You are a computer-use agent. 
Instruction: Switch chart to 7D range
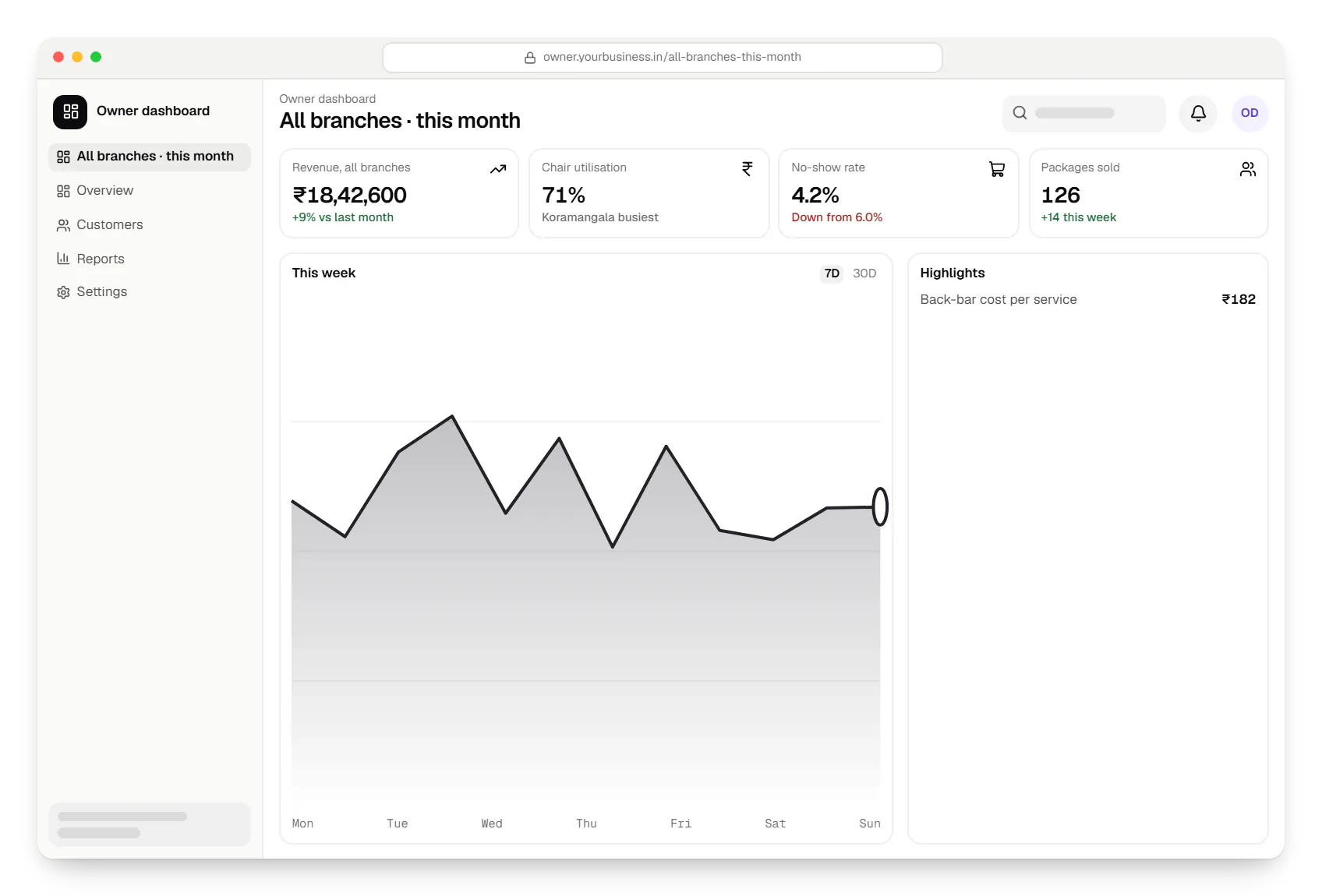click(x=832, y=273)
